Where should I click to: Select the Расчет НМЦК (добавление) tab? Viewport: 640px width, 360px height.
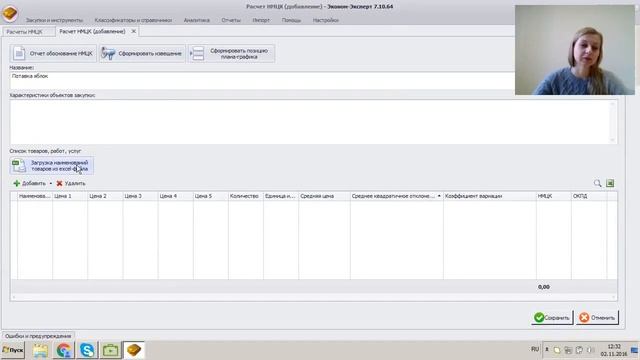point(92,31)
